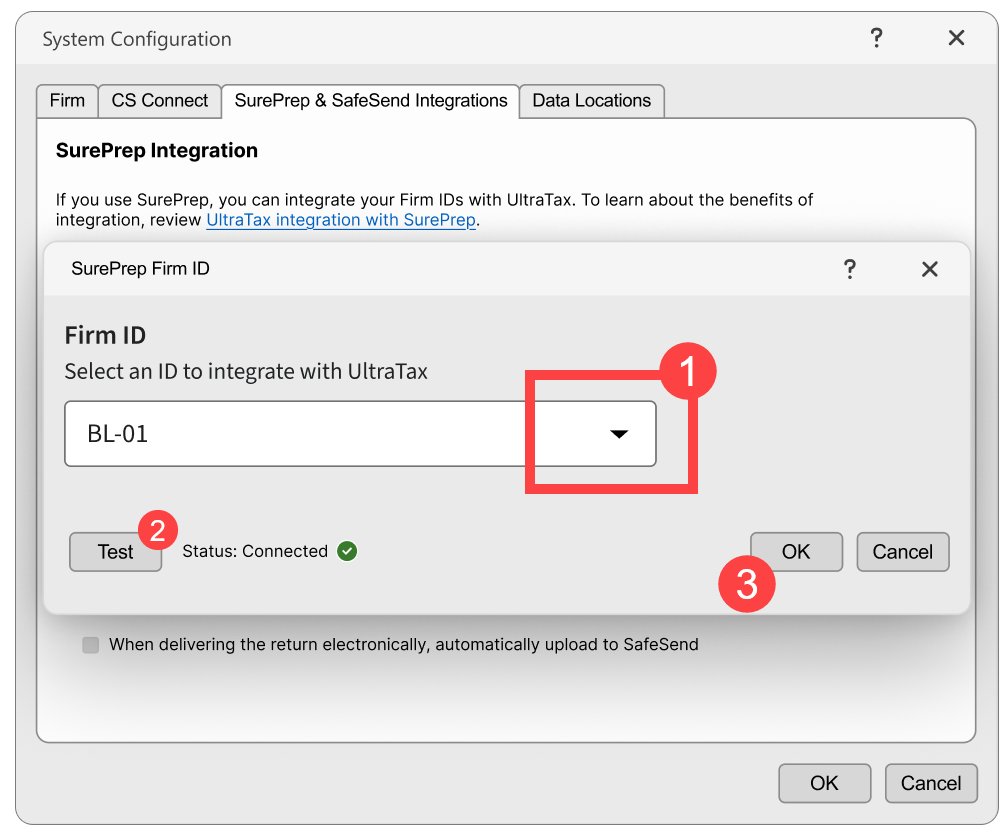The width and height of the screenshot is (1007, 835).
Task: Click the help icon in SurePrep Firm ID dialog
Action: coord(850,268)
